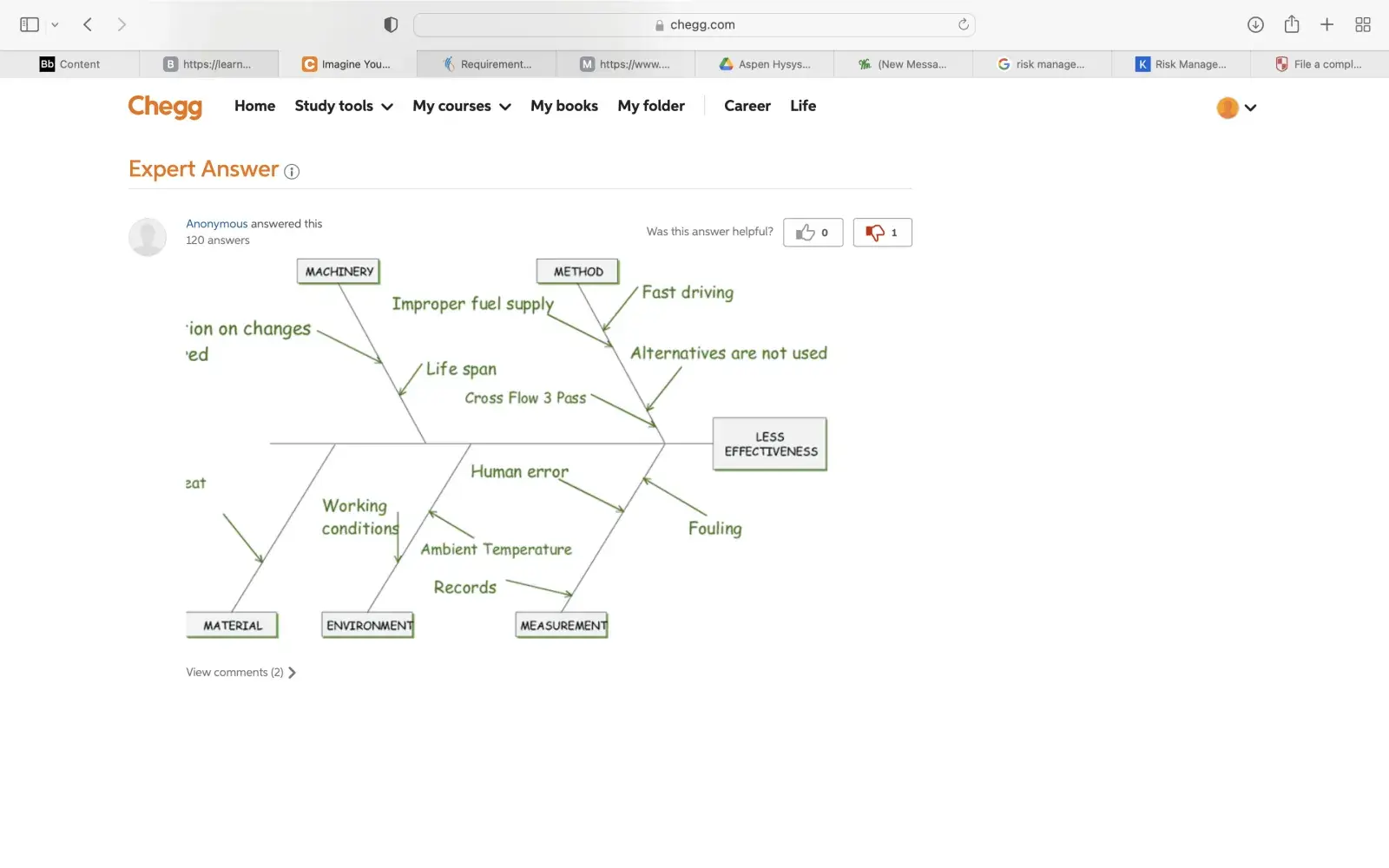
Task: Show the tab overview grid icon
Action: pos(1363,24)
